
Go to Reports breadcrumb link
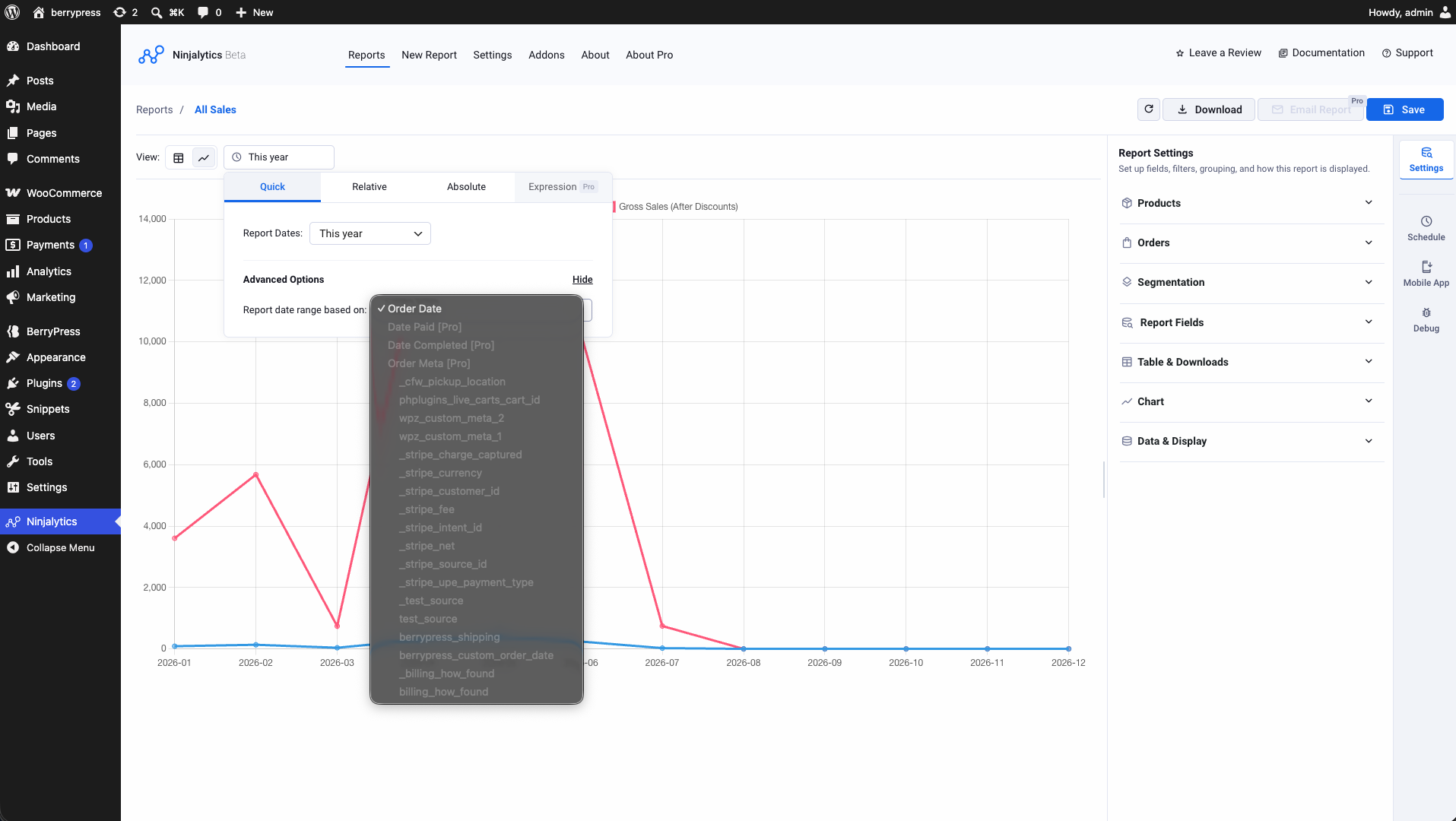tap(154, 109)
